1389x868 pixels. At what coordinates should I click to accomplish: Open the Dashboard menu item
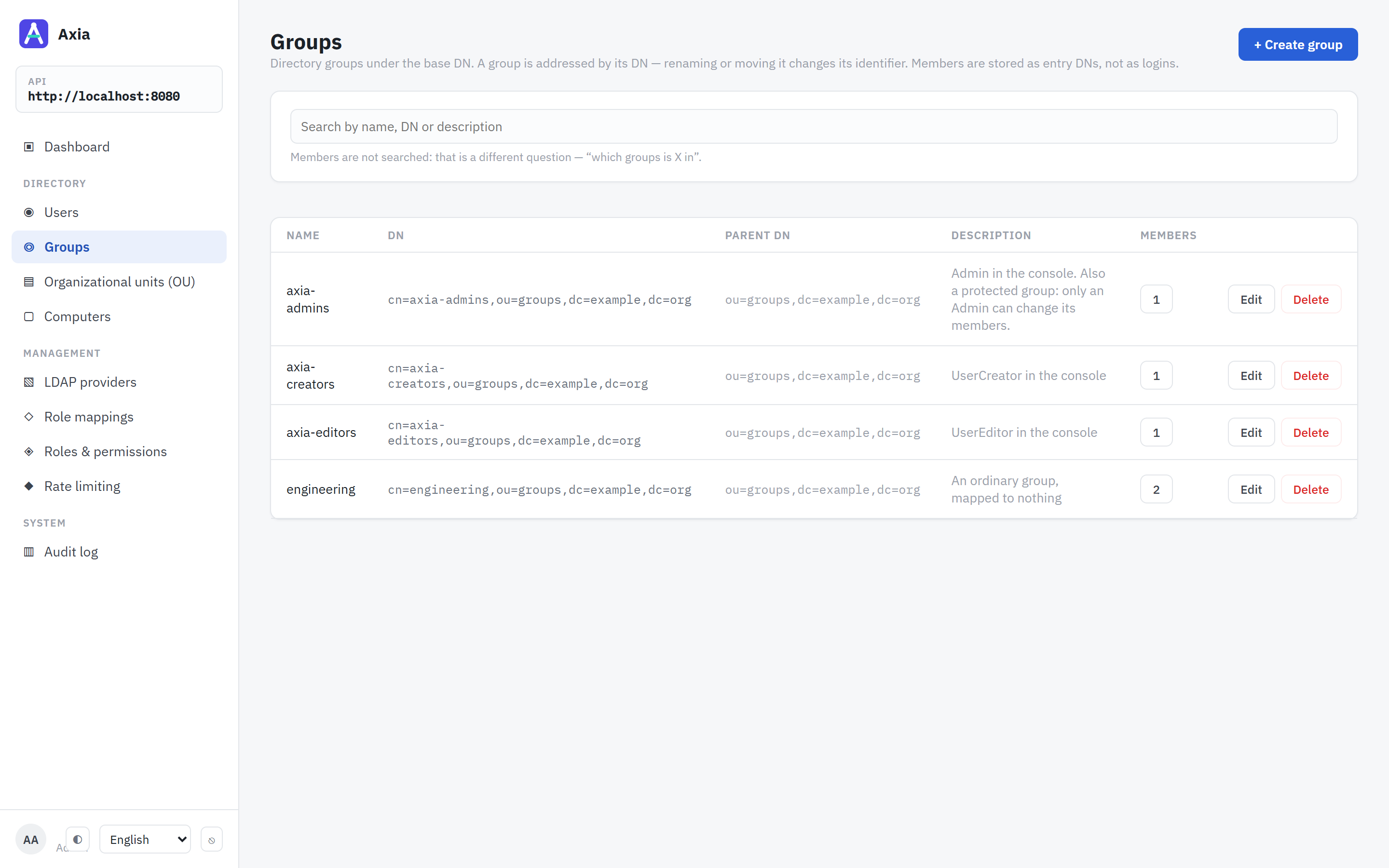(119, 147)
